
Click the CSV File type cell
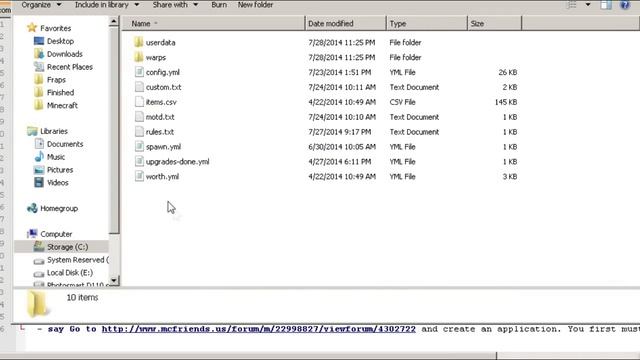click(x=402, y=102)
